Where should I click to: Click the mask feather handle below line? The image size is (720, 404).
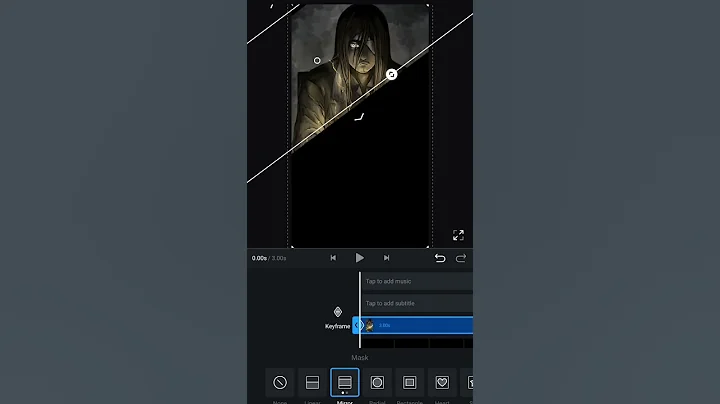[360, 117]
